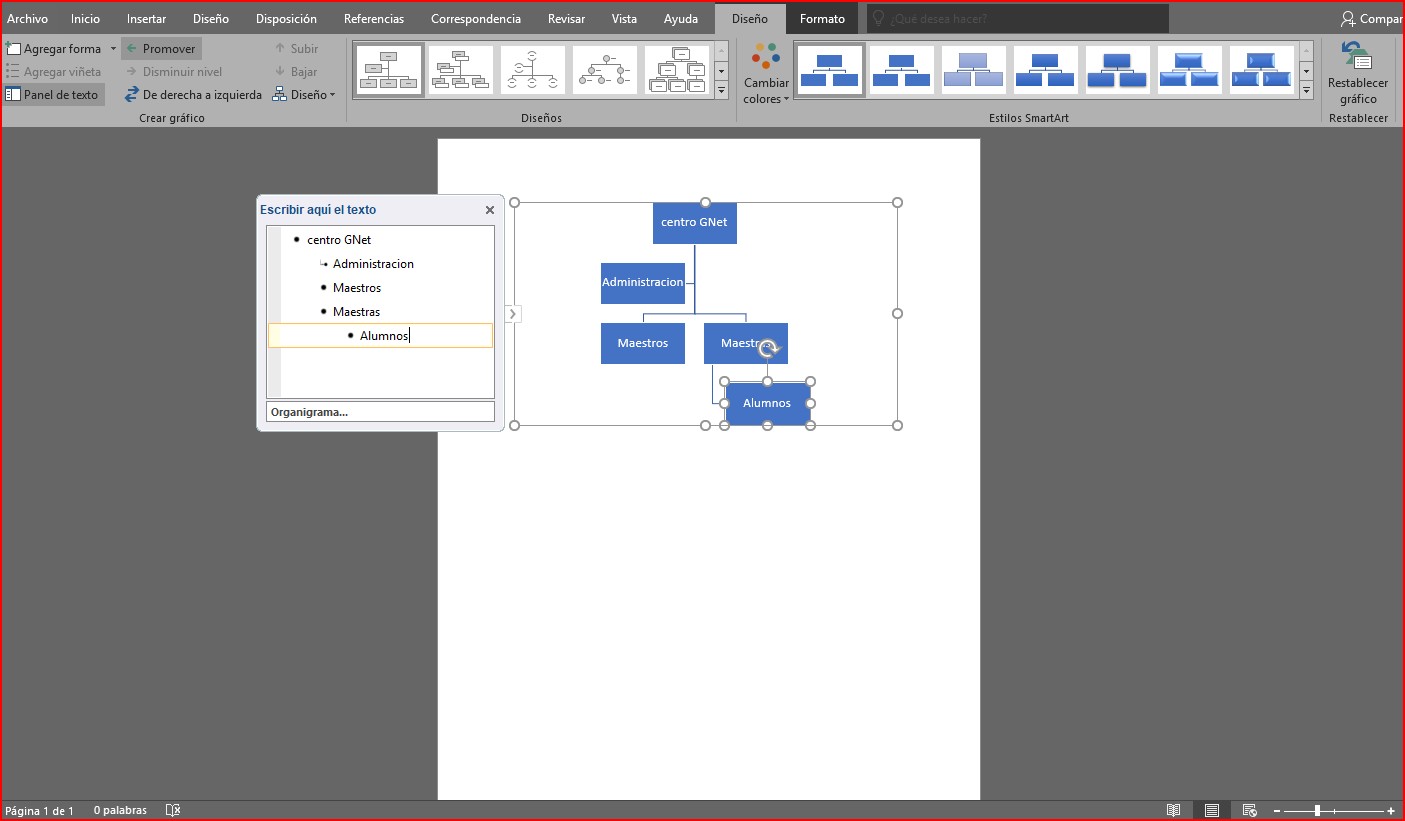Expand the Estilos SmartArt gallery
Viewport: 1405px width, 821px height.
(1306, 91)
